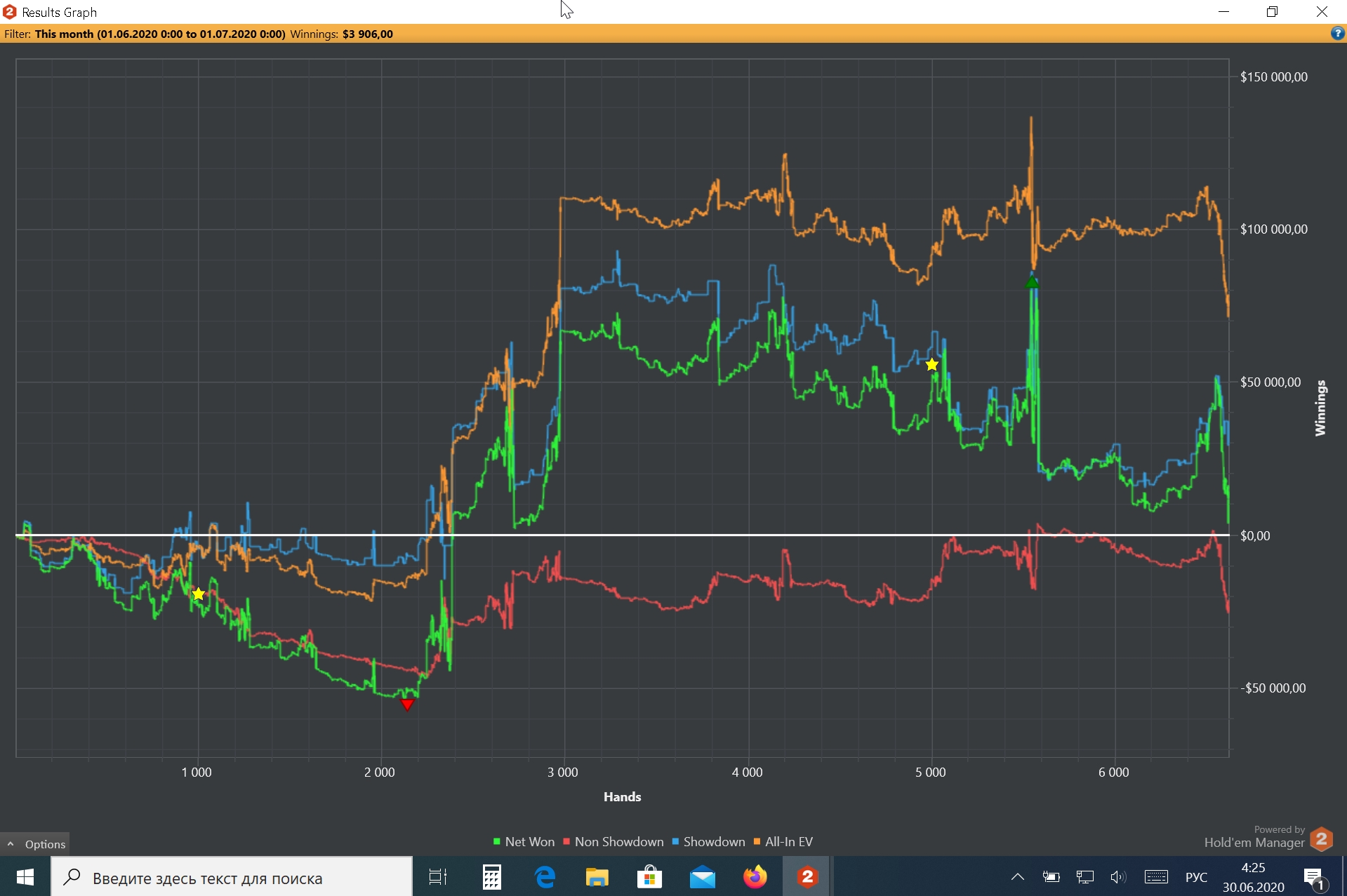
Task: Click the yellow star near 5 000 hands
Action: pyautogui.click(x=931, y=365)
